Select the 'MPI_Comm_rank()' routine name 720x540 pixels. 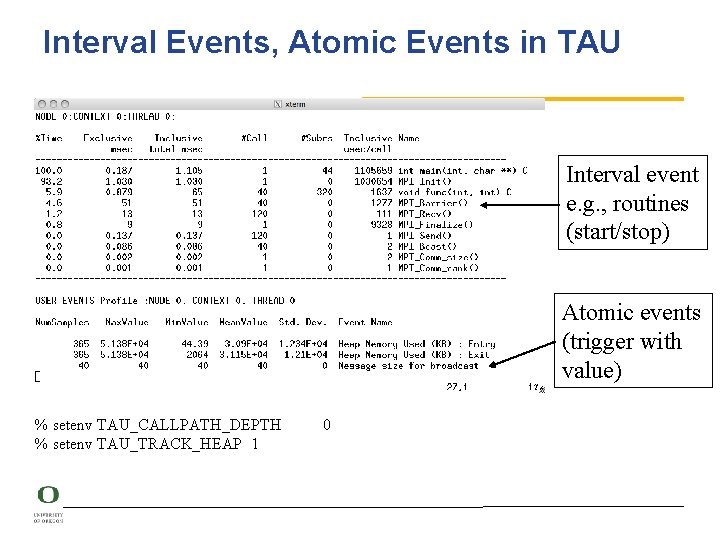(438, 268)
